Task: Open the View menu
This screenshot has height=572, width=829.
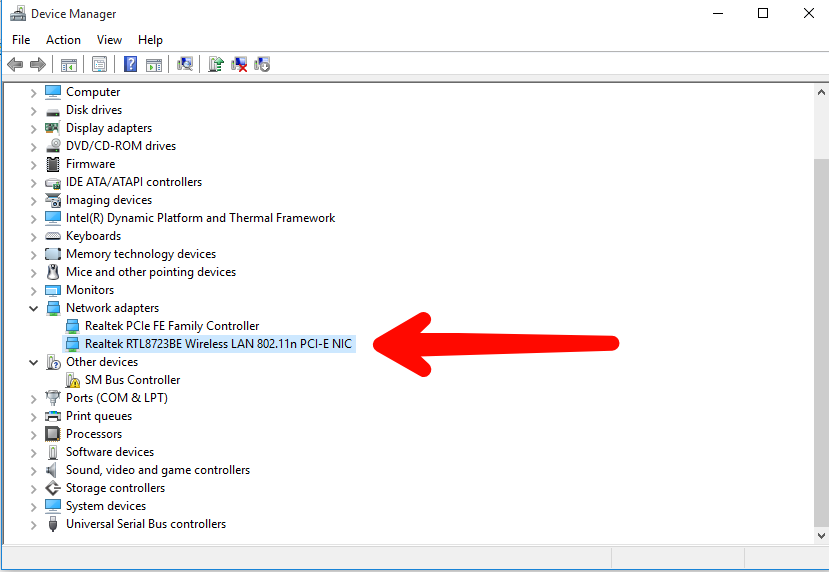Action: [109, 40]
